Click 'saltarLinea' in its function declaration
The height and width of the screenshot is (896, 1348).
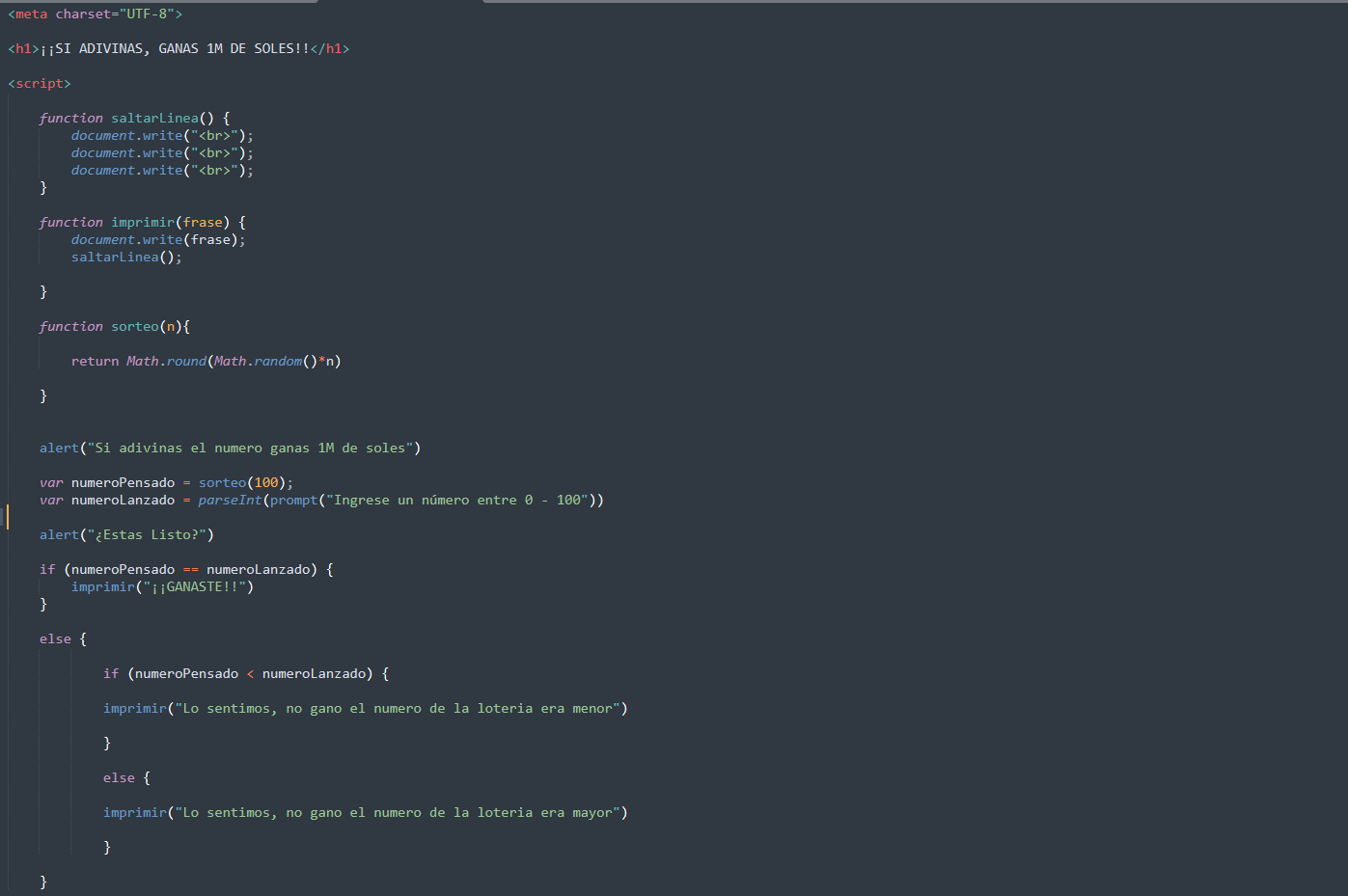(154, 118)
